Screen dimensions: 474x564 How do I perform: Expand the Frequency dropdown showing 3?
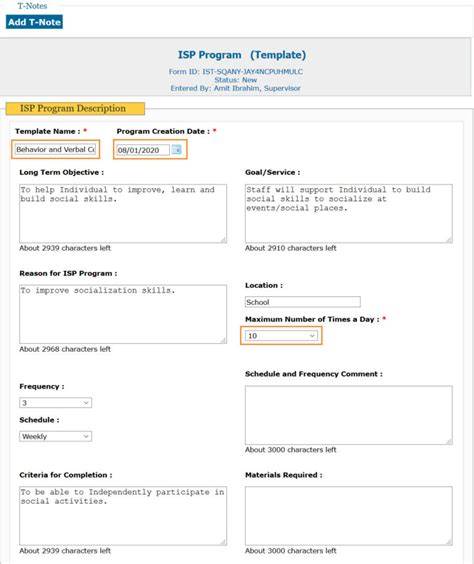click(55, 403)
